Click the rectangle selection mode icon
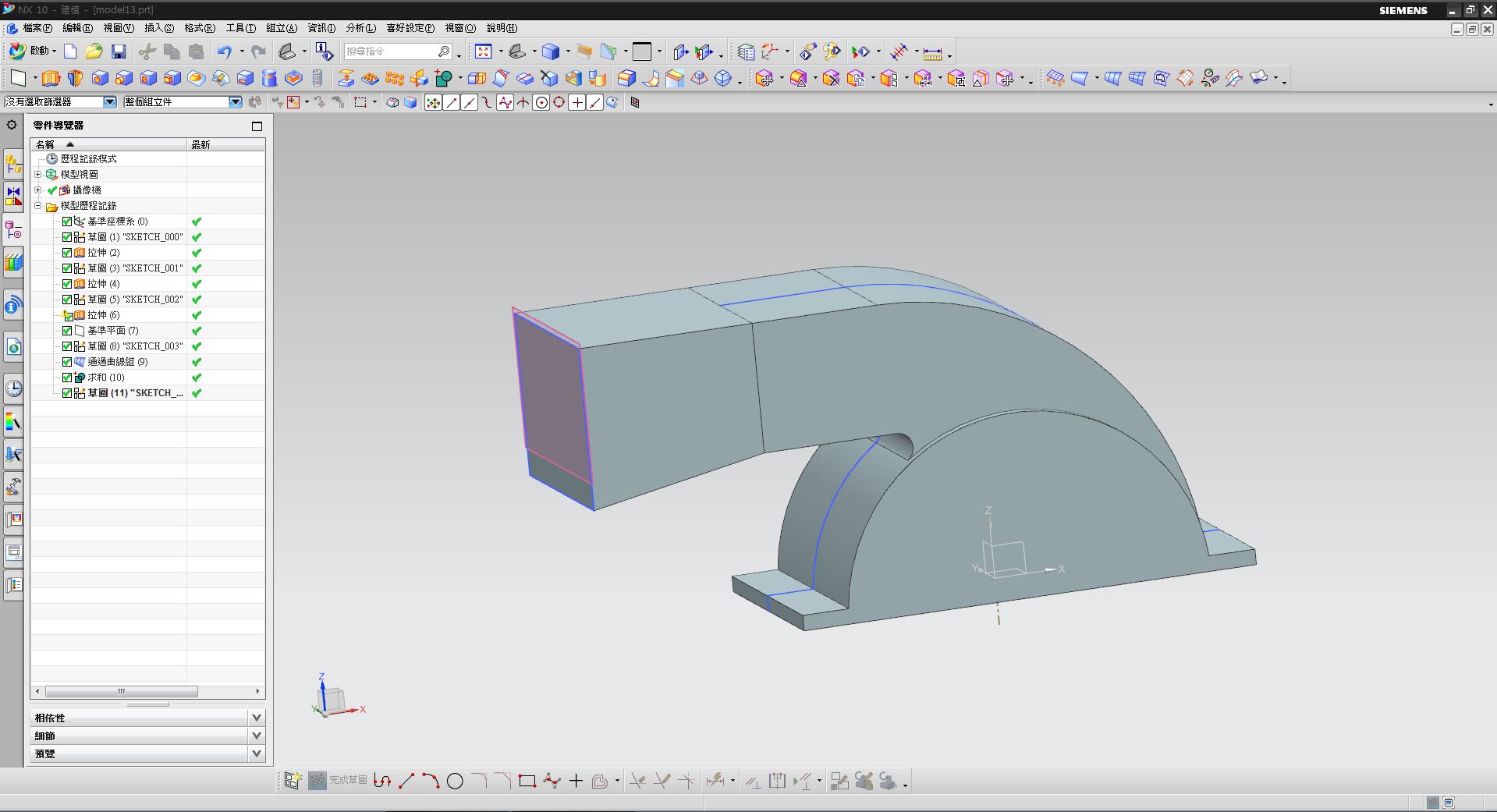The image size is (1497, 812). (360, 102)
